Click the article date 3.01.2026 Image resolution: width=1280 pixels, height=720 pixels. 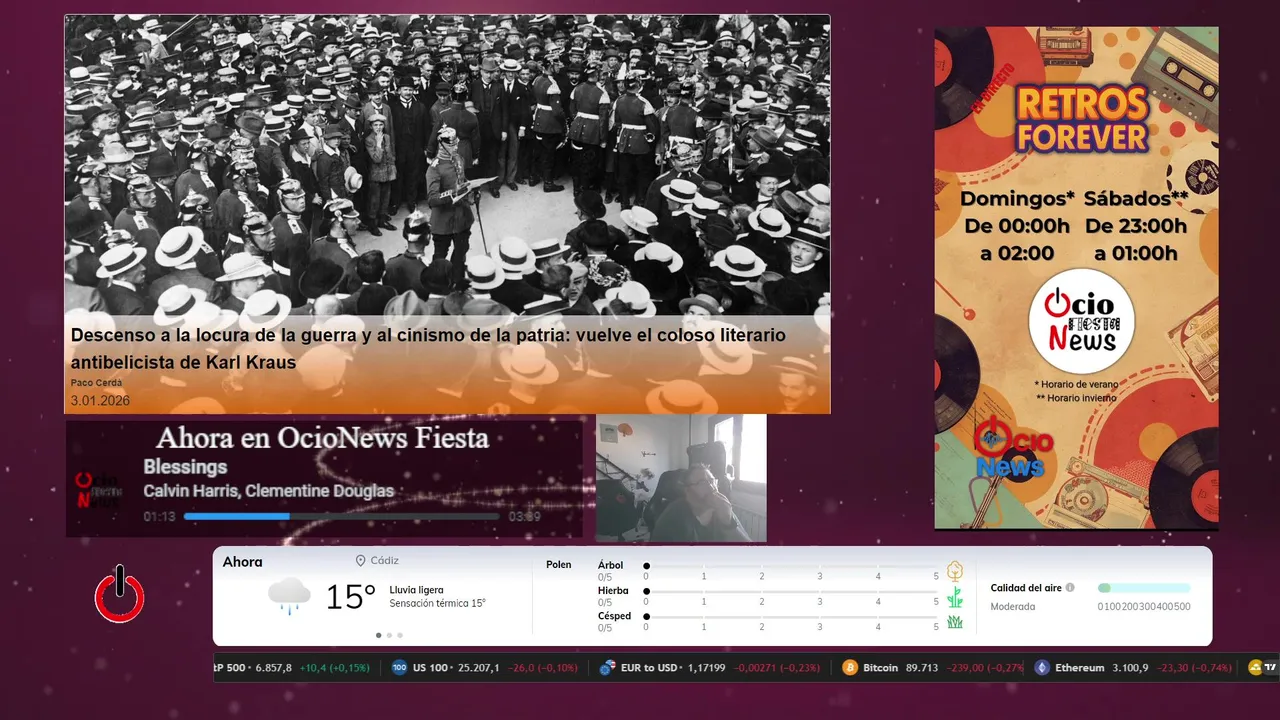(x=100, y=401)
